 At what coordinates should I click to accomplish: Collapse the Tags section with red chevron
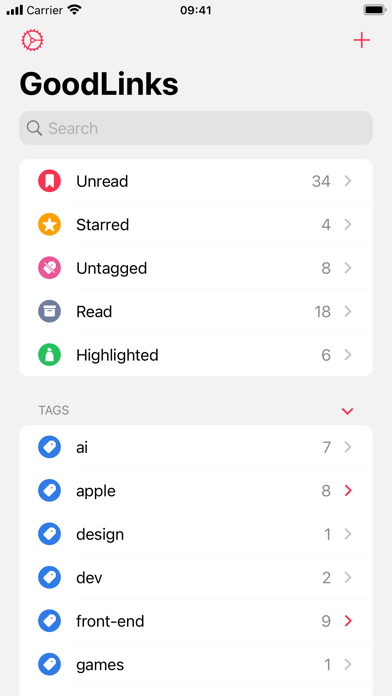tap(348, 411)
